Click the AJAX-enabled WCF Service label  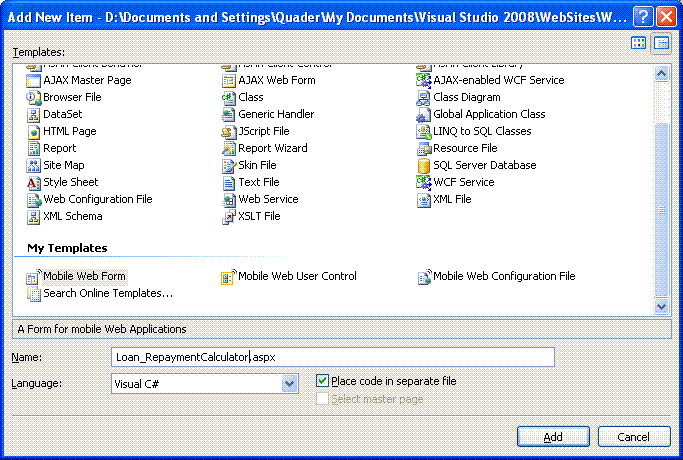[499, 80]
